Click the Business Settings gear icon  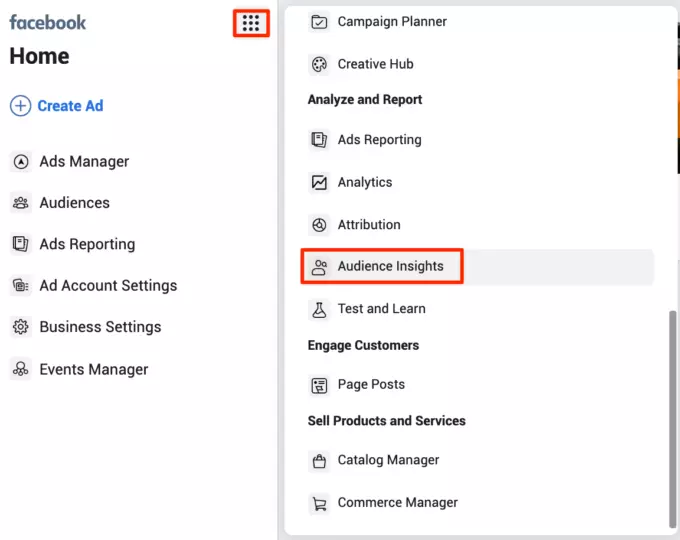20,327
